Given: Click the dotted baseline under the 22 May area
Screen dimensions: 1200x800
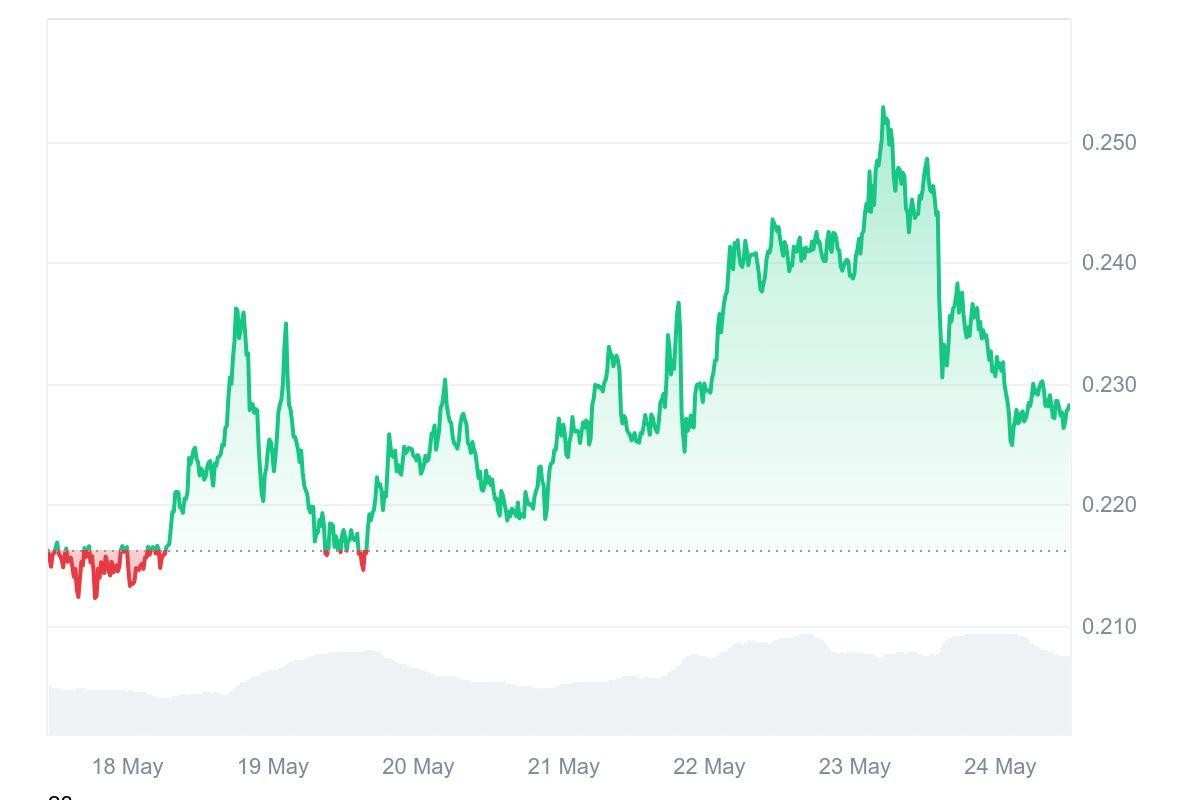Looking at the screenshot, I should [709, 550].
